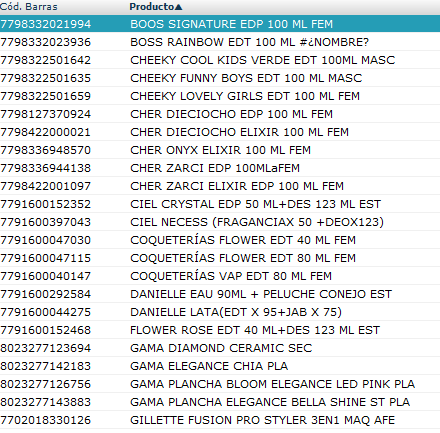Pick GILLETTE FUSION PRO STYLER 3EN1 MAQ AFE
The height and width of the screenshot is (433, 440).
click(220, 420)
